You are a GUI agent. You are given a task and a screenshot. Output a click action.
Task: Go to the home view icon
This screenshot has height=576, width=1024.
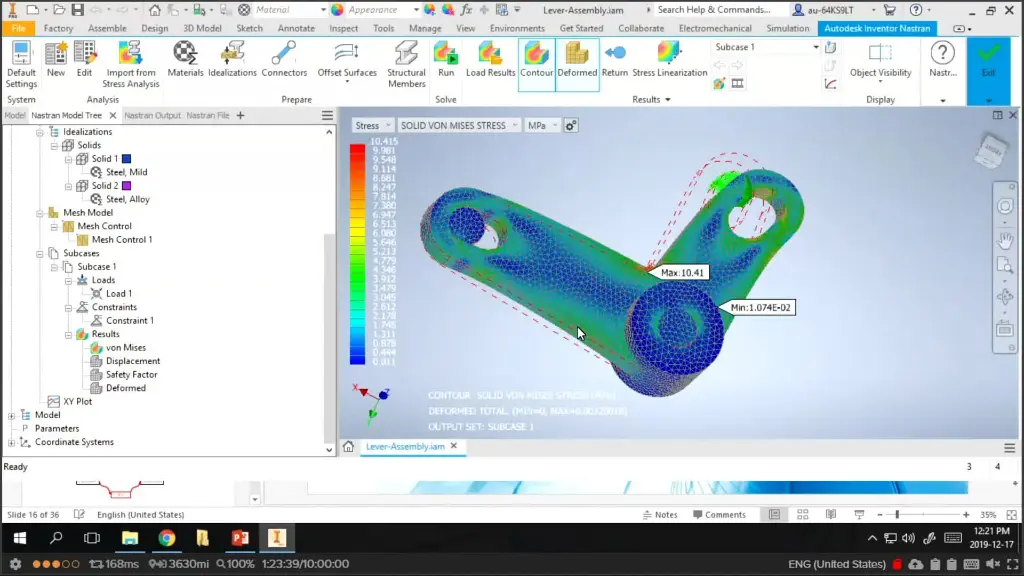point(349,446)
